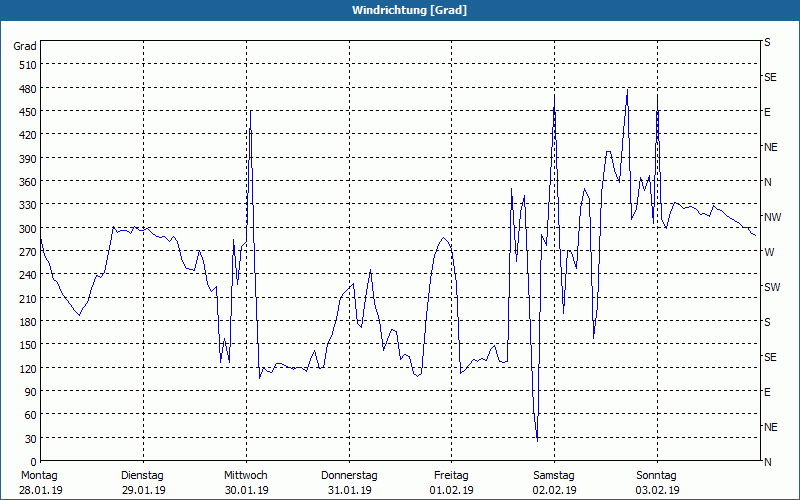Click the NW compass label

point(772,217)
